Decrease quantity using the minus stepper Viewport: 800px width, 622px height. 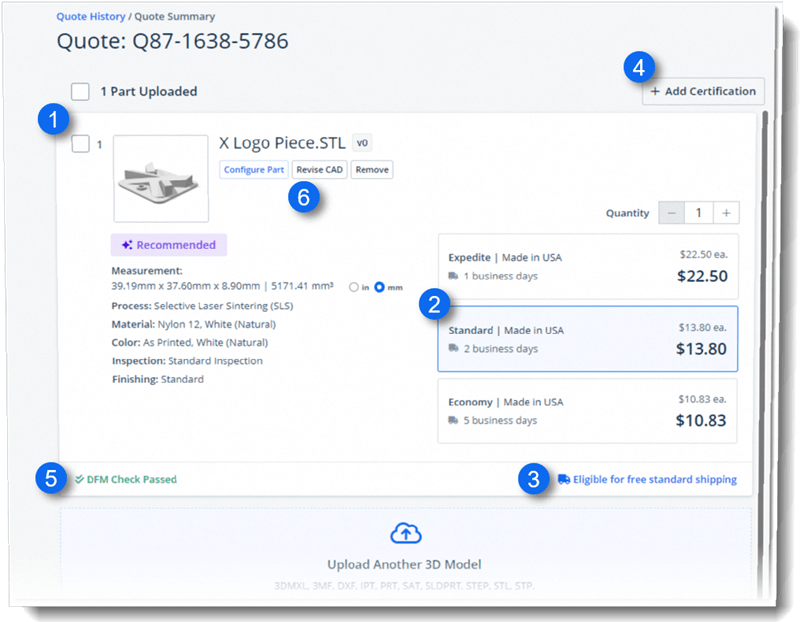(672, 212)
